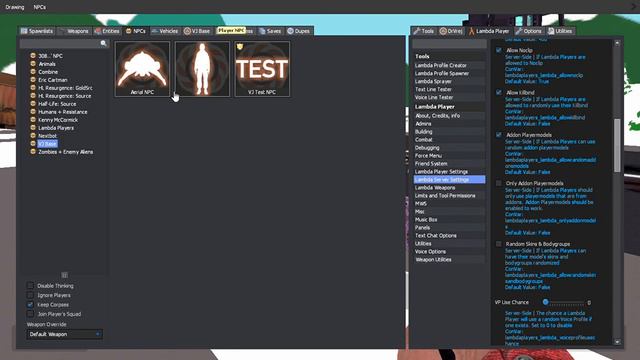Open the NPCs menu in top bar
The width and height of the screenshot is (640, 360).
coord(40,7)
